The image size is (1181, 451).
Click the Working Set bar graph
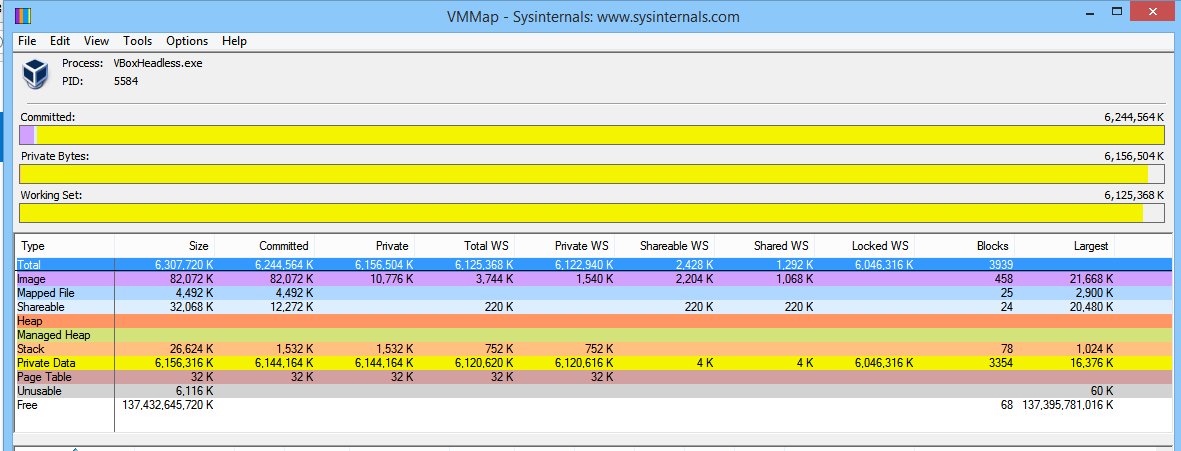point(591,213)
